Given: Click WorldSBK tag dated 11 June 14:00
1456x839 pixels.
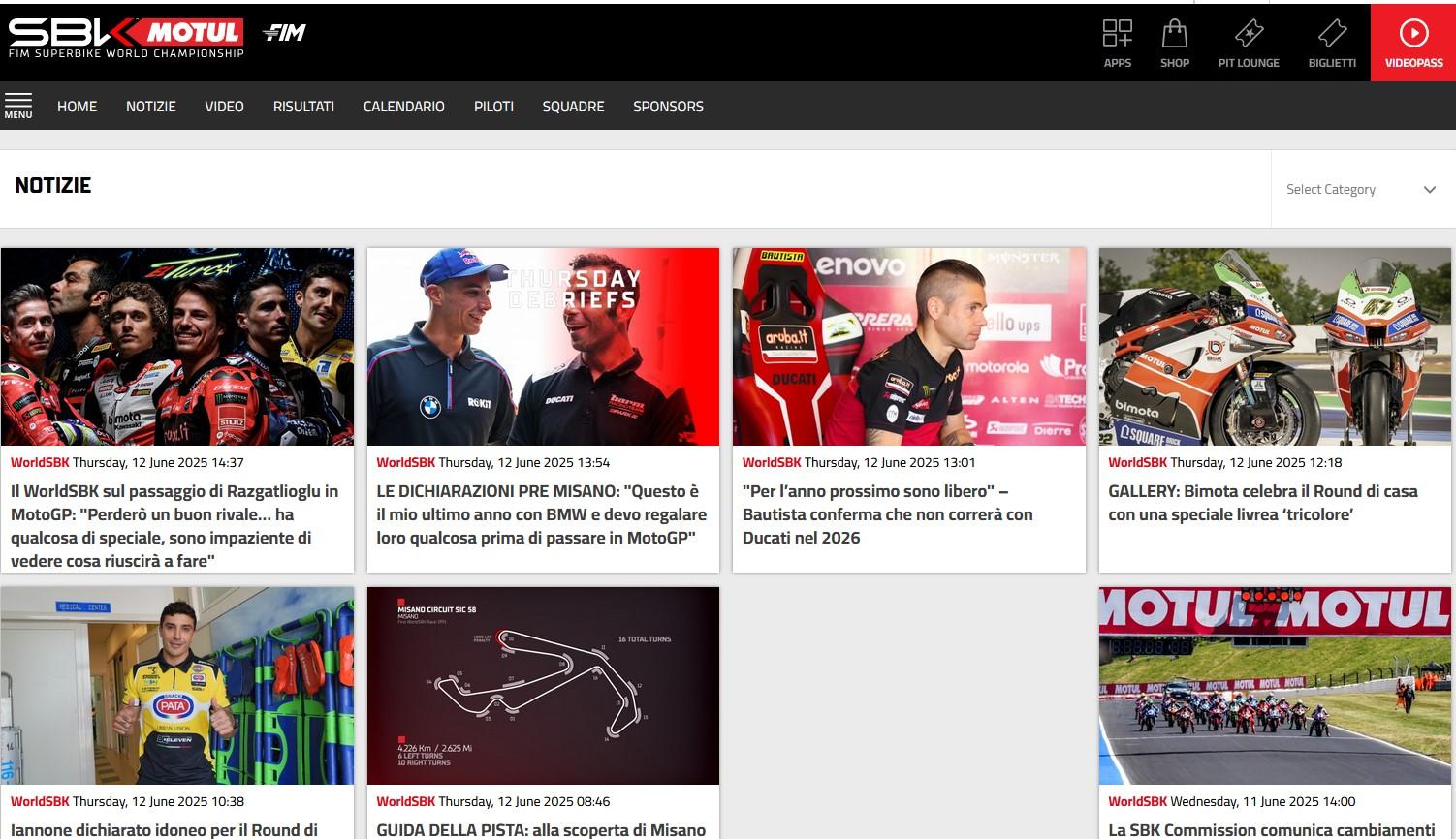Looking at the screenshot, I should click(x=1137, y=802).
